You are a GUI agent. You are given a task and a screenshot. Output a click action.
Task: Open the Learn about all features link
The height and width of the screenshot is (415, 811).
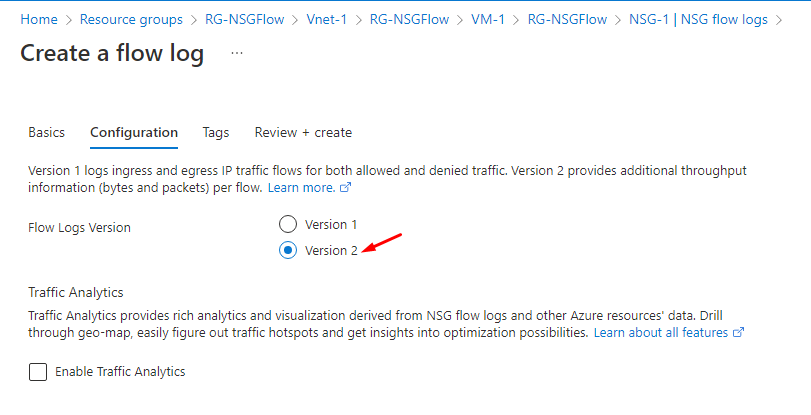pos(660,332)
